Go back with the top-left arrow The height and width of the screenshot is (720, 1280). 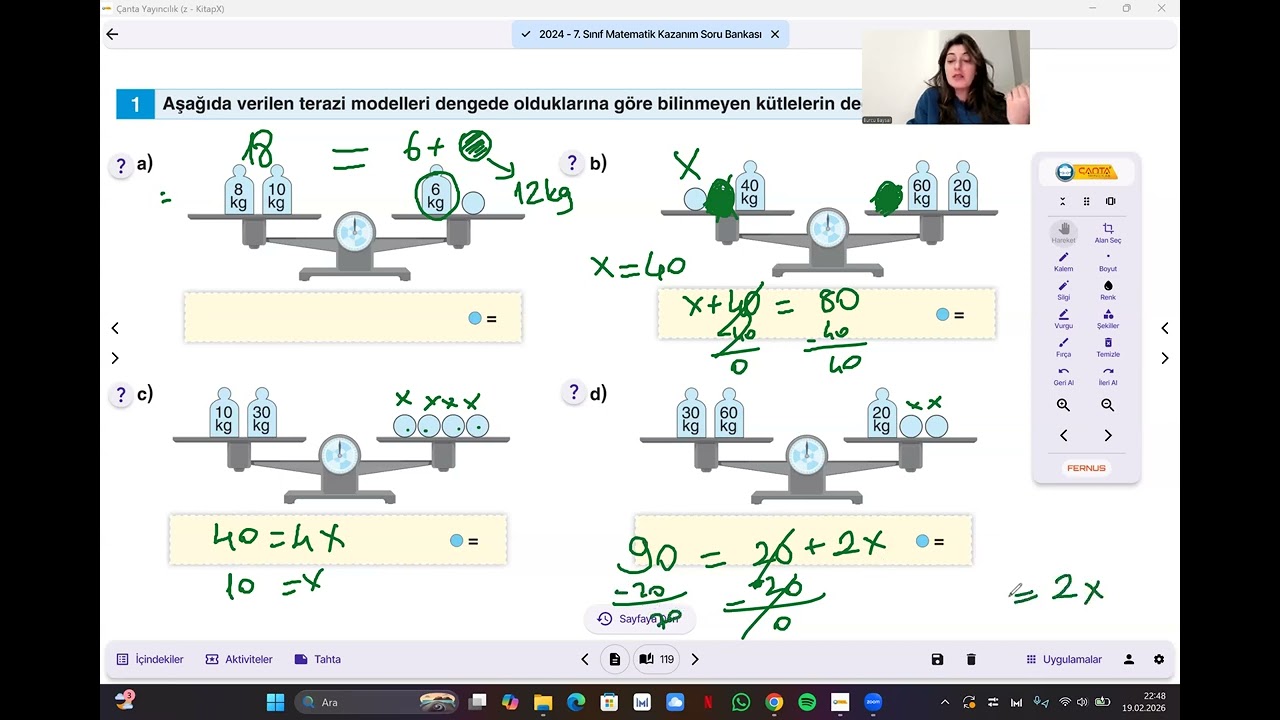[112, 34]
